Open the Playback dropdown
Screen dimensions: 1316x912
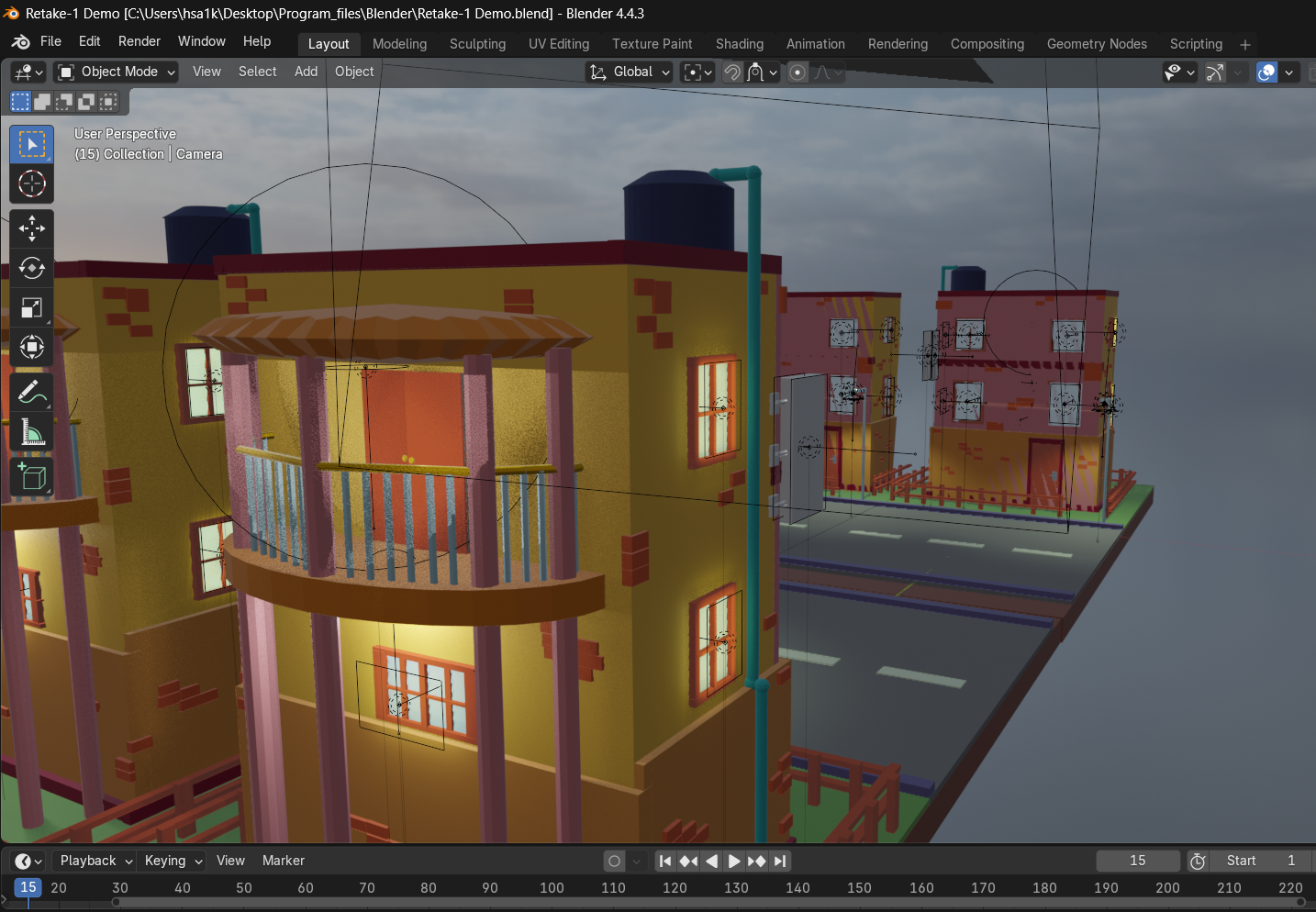(95, 861)
